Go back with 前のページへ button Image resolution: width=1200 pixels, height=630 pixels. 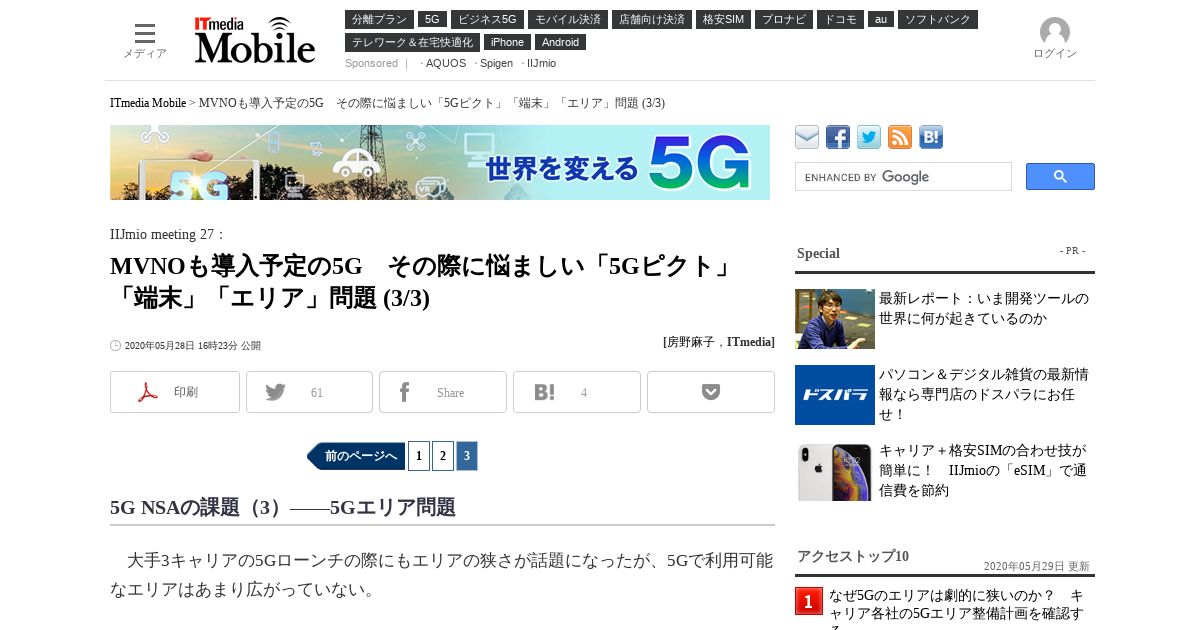pos(356,456)
